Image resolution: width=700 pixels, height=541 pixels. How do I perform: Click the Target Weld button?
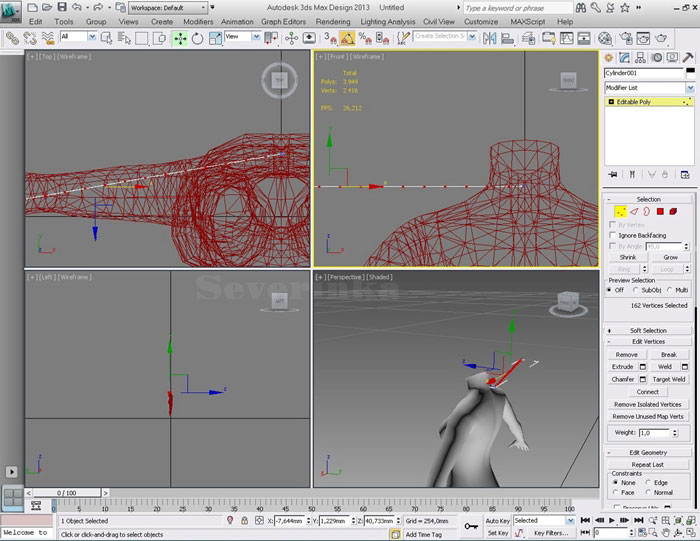(668, 379)
